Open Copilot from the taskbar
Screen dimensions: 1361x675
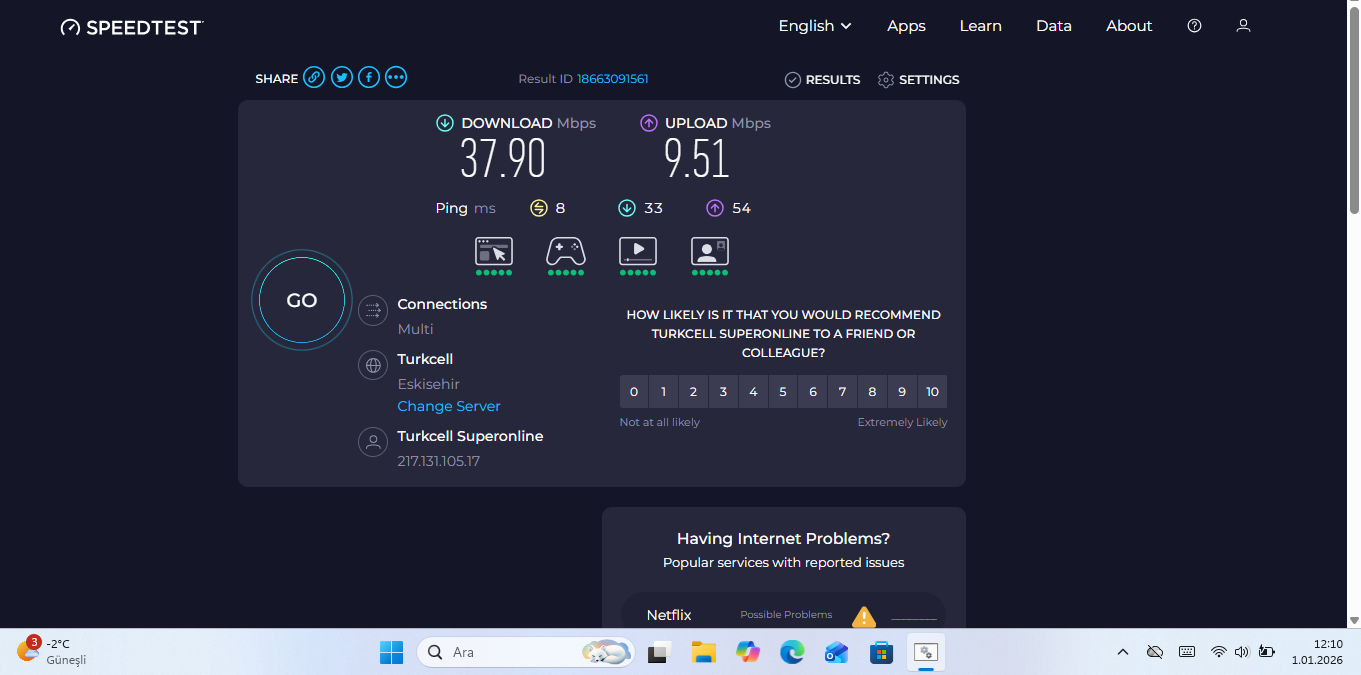point(748,652)
